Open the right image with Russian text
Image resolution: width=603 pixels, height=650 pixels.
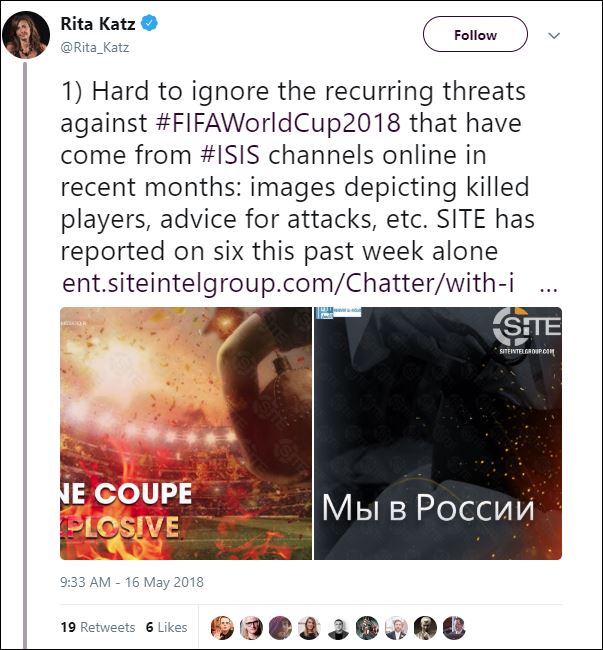[x=438, y=433]
